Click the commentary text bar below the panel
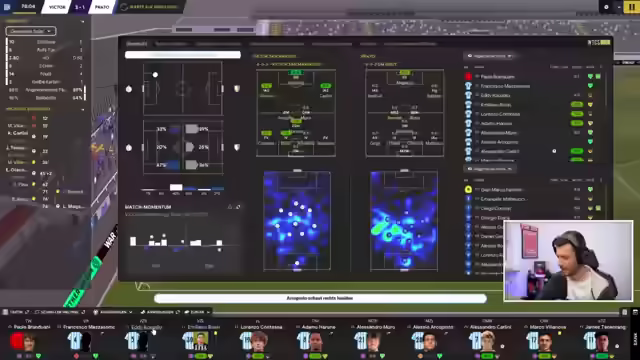The image size is (640, 360). 320,298
